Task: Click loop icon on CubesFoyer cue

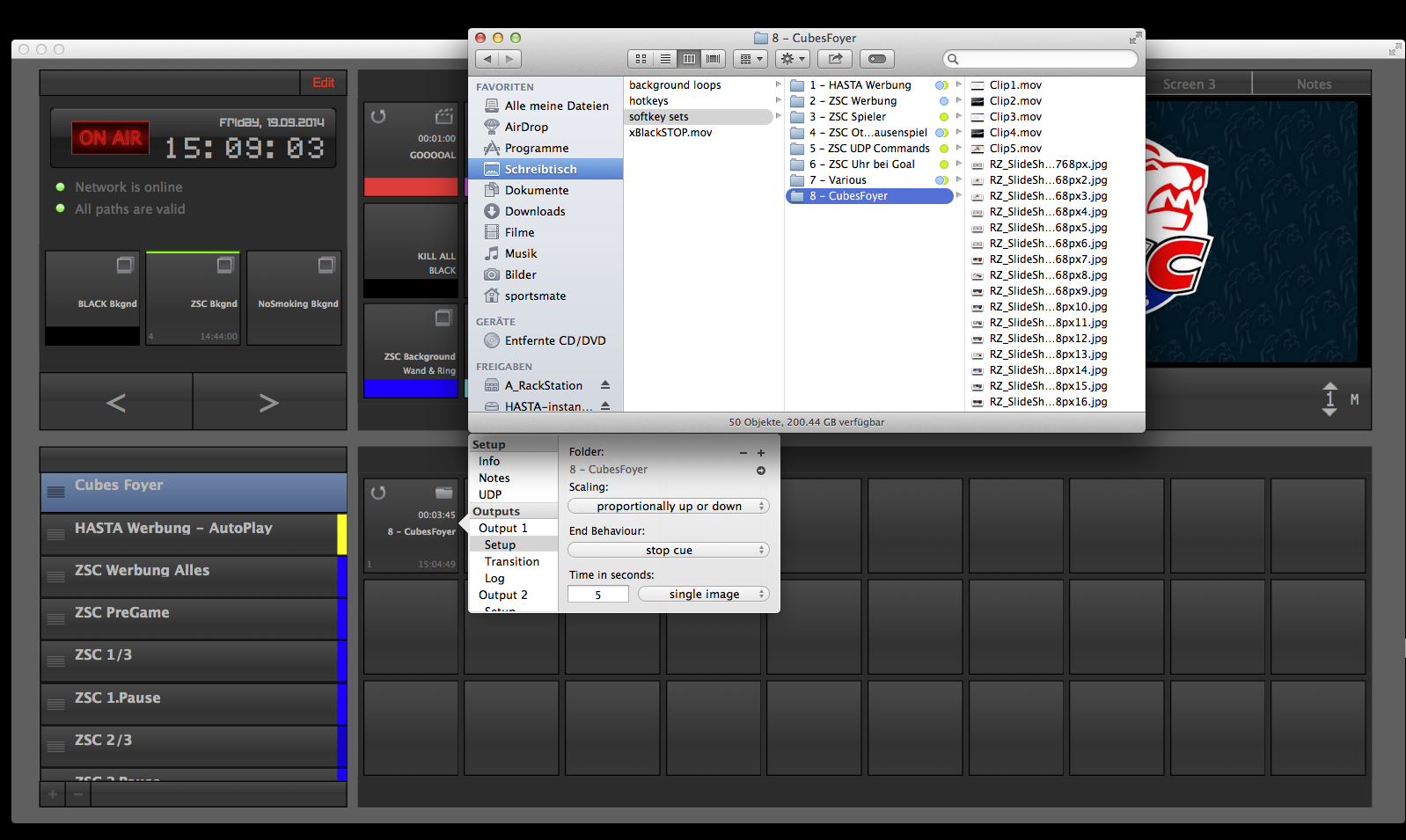Action: click(378, 493)
